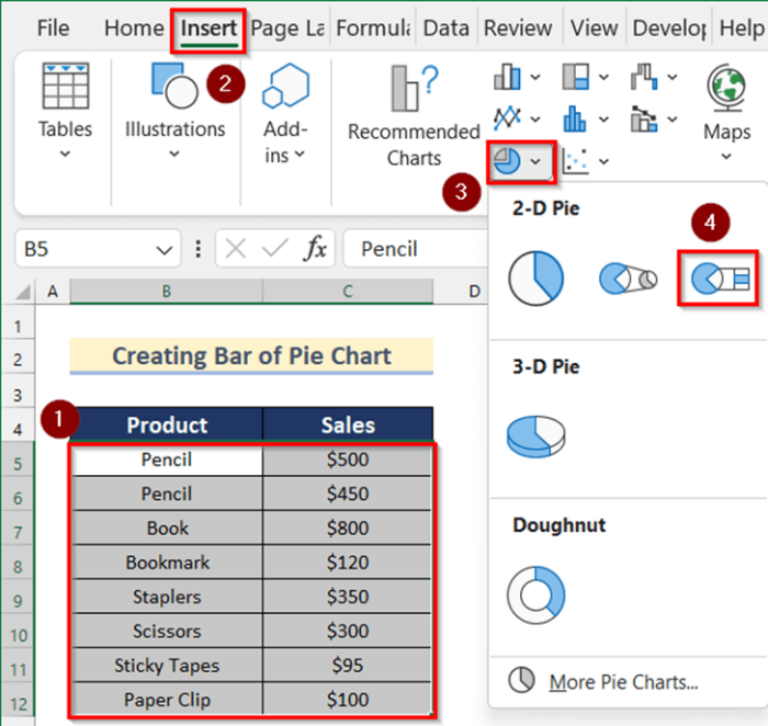This screenshot has height=726, width=768.
Task: Select the Scissors cell
Action: tap(167, 630)
